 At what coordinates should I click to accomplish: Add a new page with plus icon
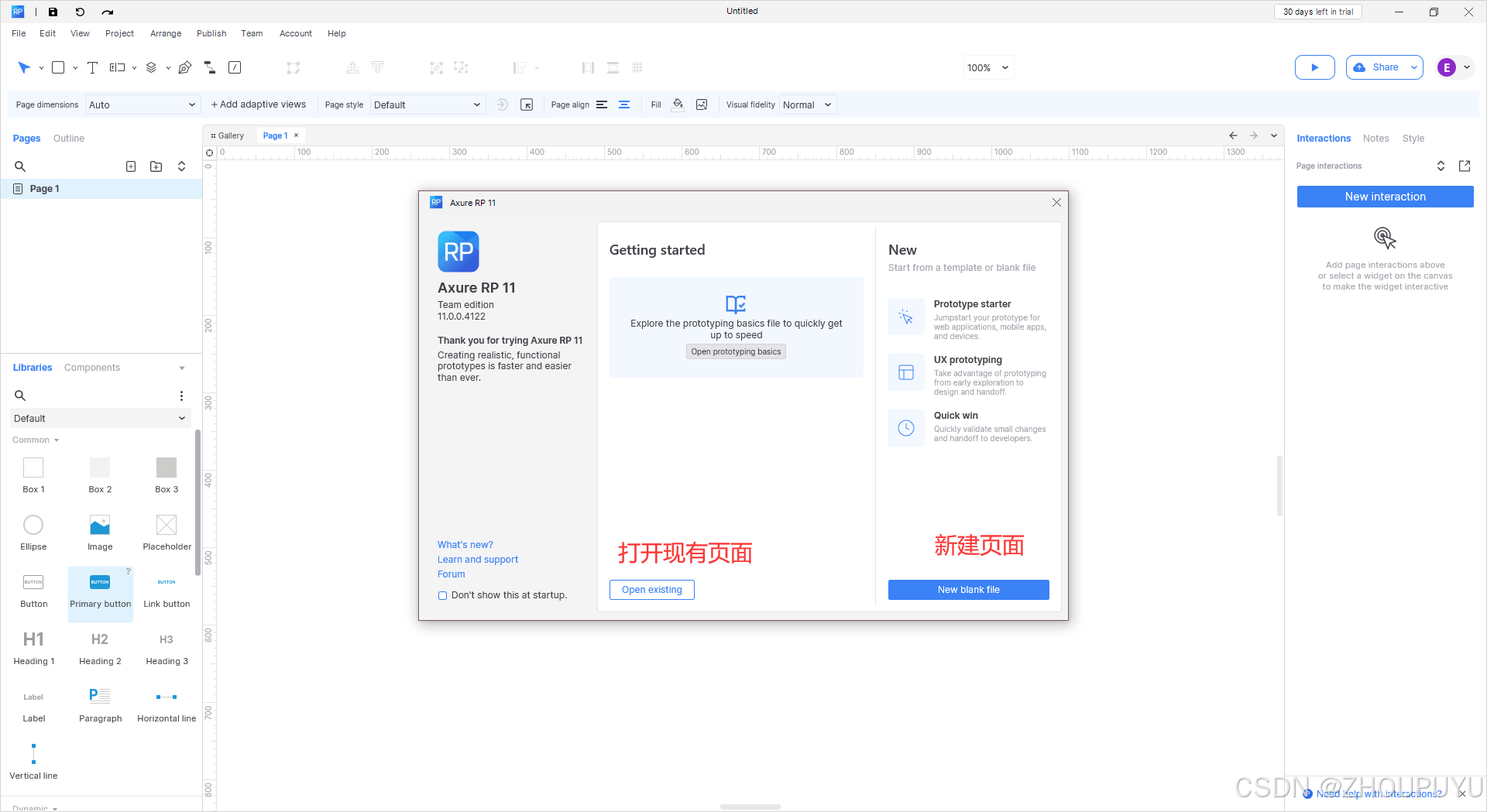coord(131,166)
